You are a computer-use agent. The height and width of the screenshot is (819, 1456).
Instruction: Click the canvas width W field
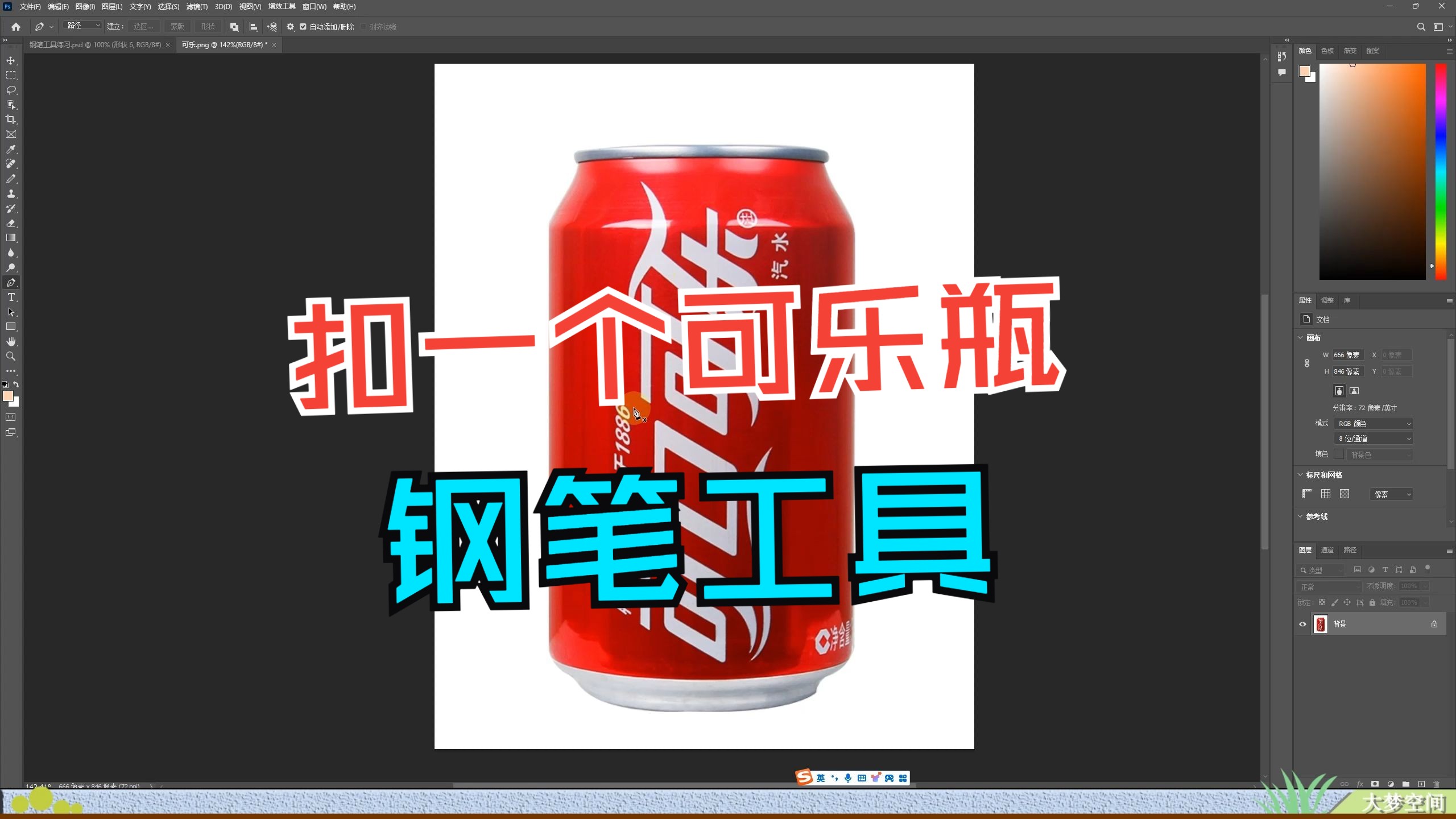click(x=1347, y=355)
